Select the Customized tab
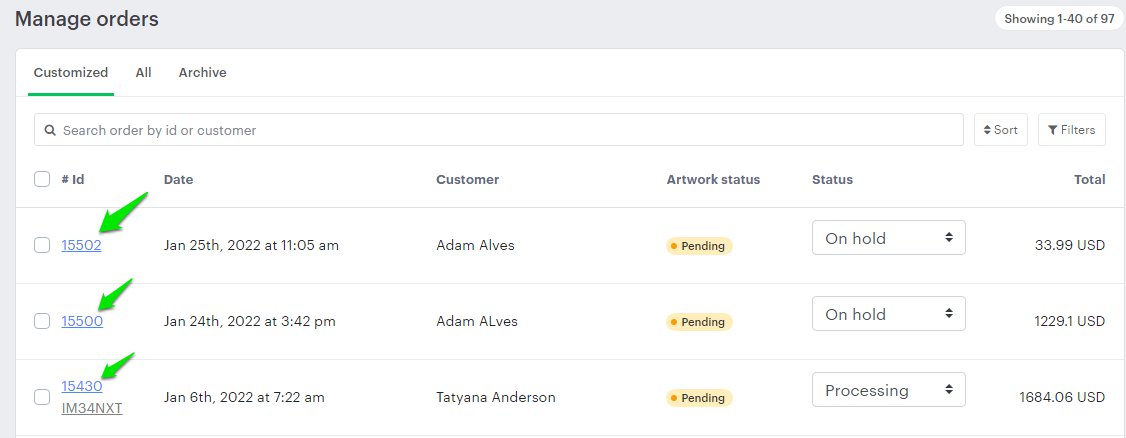The image size is (1126, 438). (71, 73)
